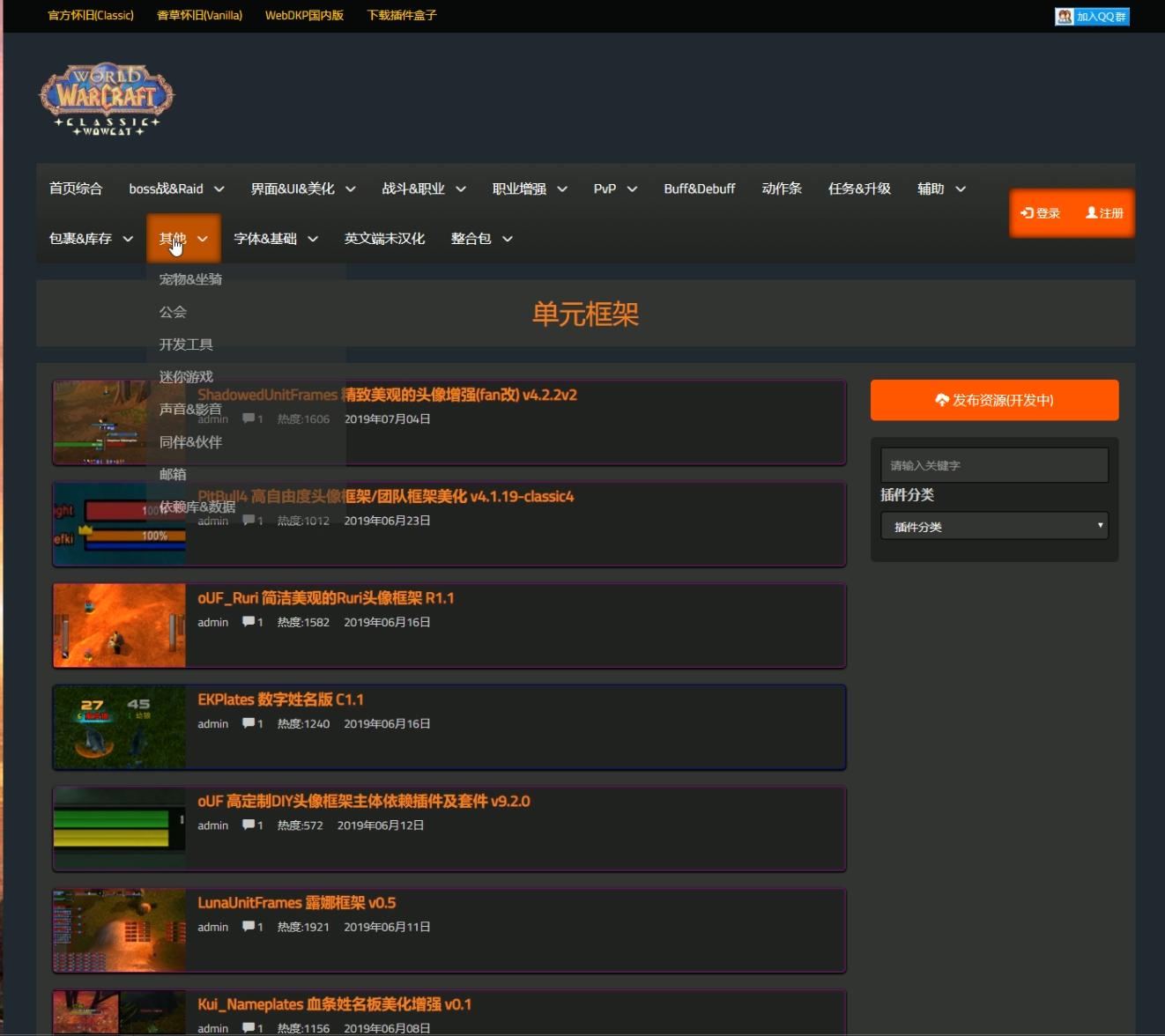Select 同伴&伙伴 from submenu
The image size is (1165, 1036).
coord(190,442)
